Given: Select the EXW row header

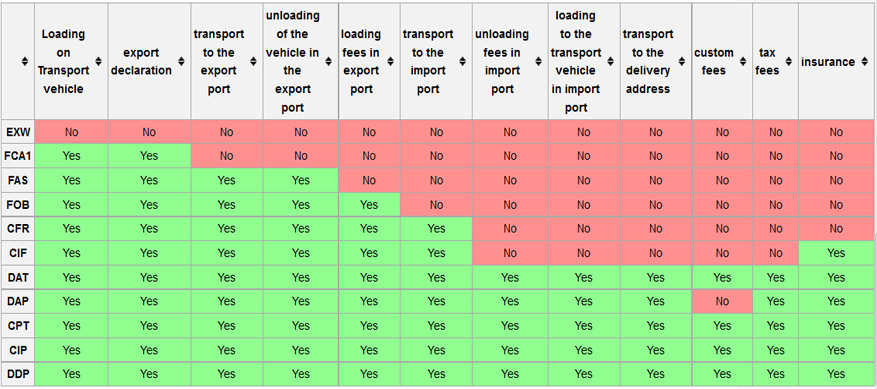Looking at the screenshot, I should 18,132.
